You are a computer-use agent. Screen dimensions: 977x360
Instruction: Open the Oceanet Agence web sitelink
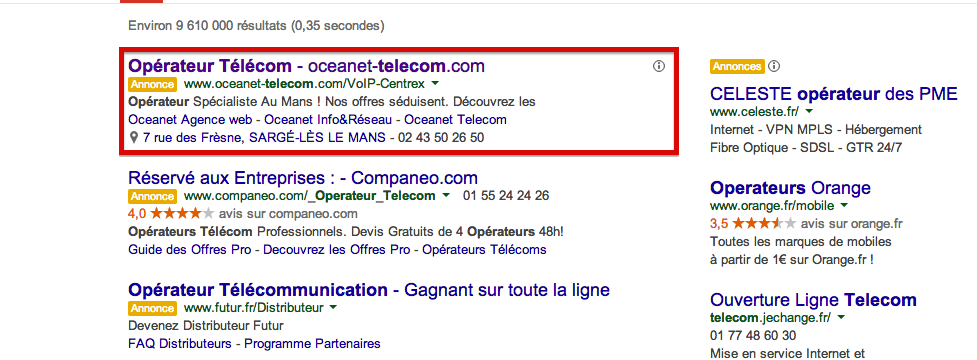pos(190,119)
